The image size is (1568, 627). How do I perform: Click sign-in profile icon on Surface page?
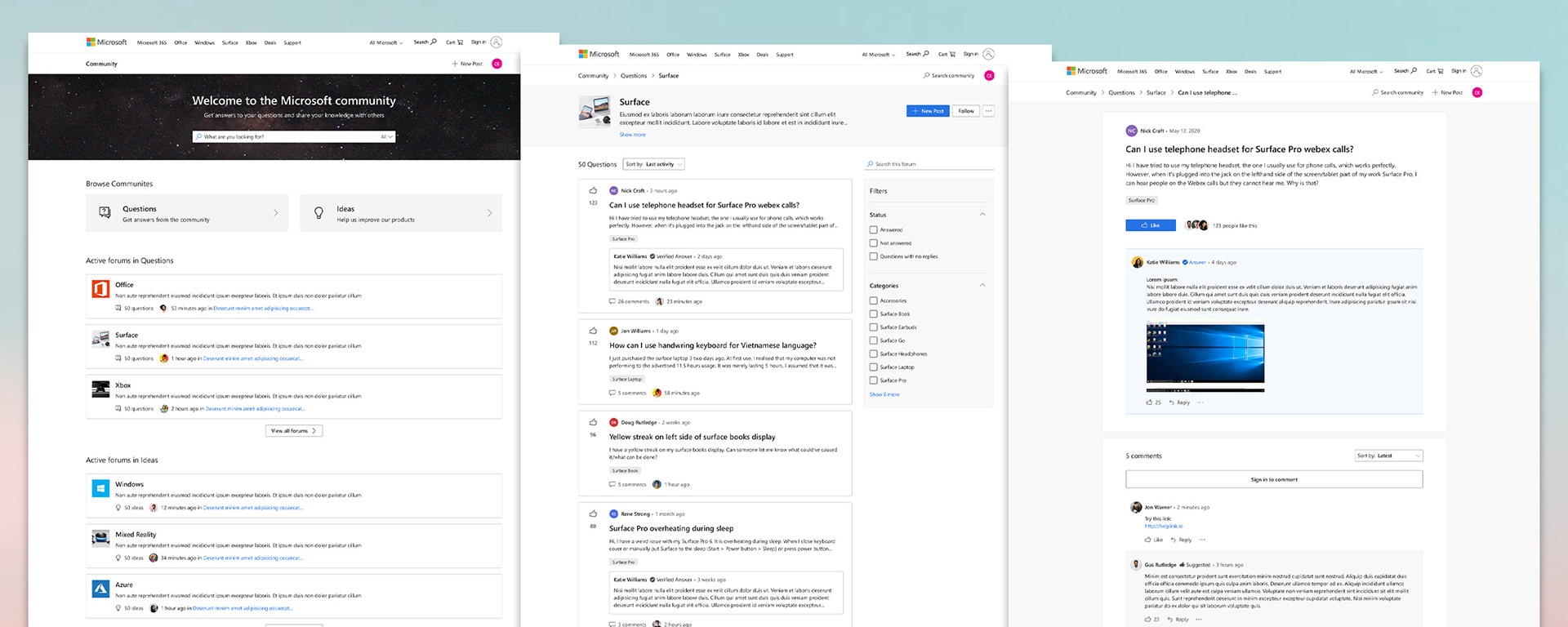pyautogui.click(x=988, y=54)
